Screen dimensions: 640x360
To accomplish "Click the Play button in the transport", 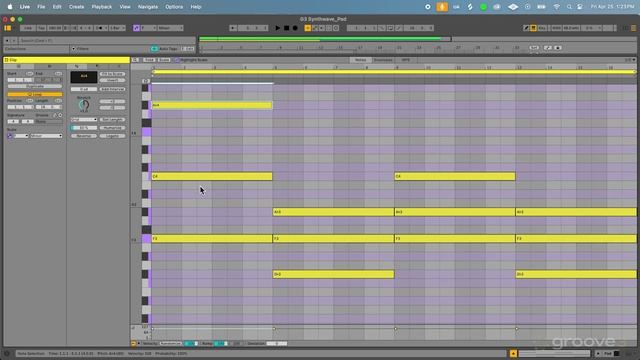I will 278,28.
